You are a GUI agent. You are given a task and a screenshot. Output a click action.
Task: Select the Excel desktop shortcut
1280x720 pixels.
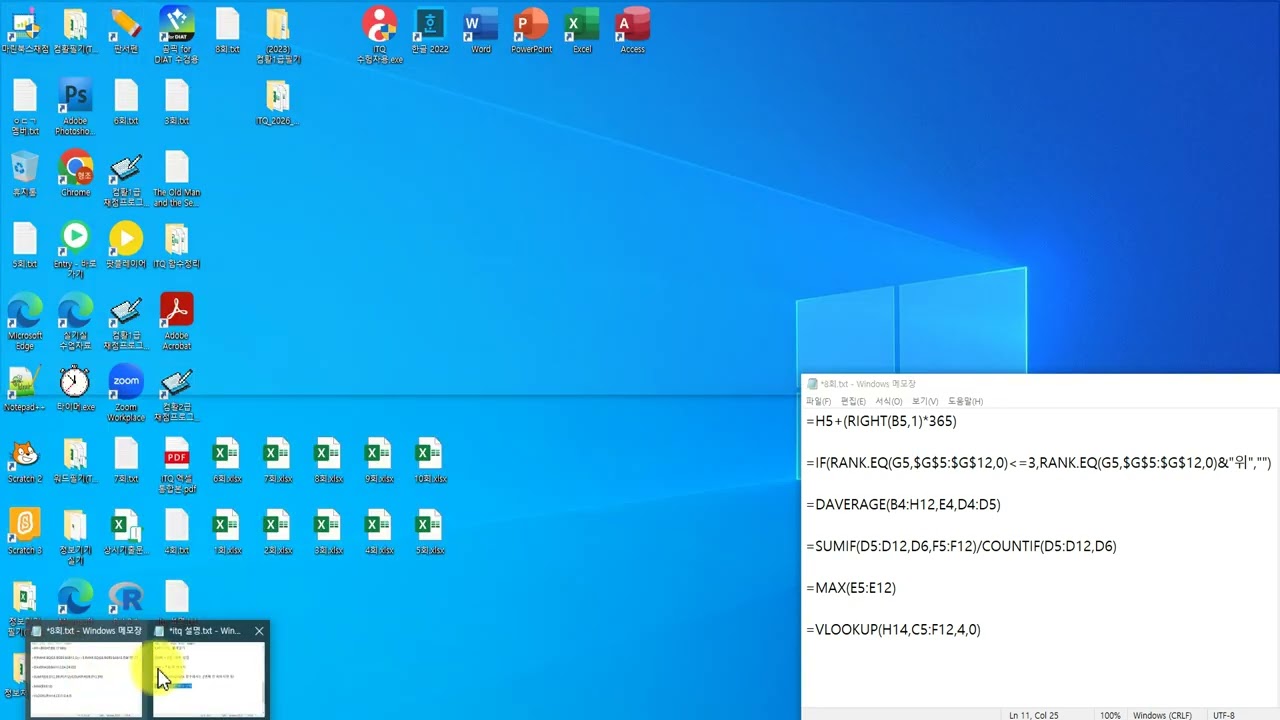point(582,29)
